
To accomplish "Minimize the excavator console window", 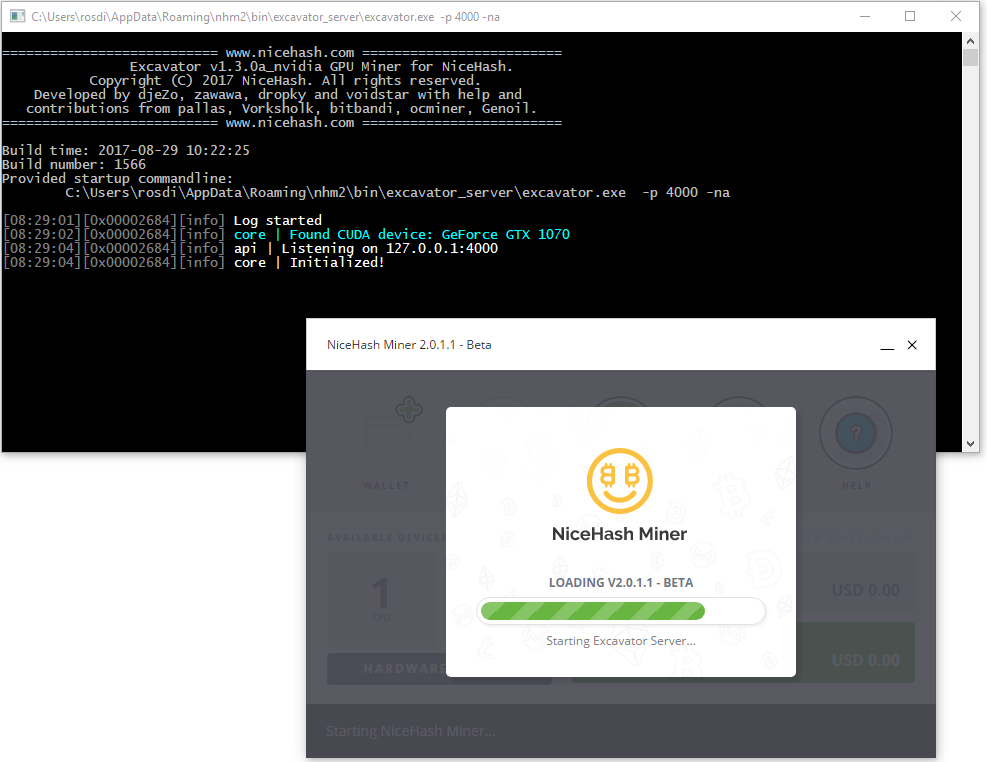I will [865, 16].
